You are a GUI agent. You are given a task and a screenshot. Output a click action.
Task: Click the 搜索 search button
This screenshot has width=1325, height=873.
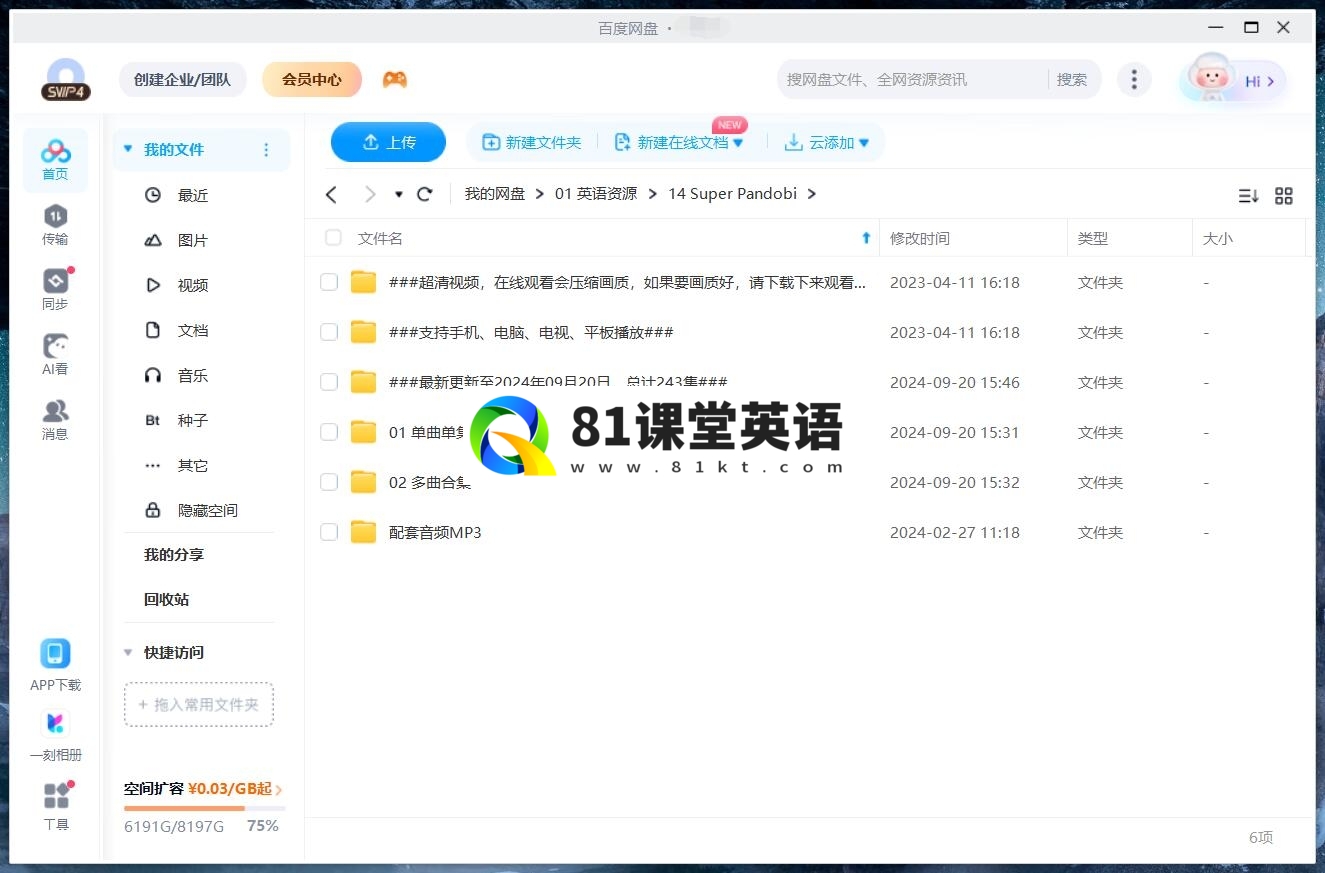coord(1072,79)
